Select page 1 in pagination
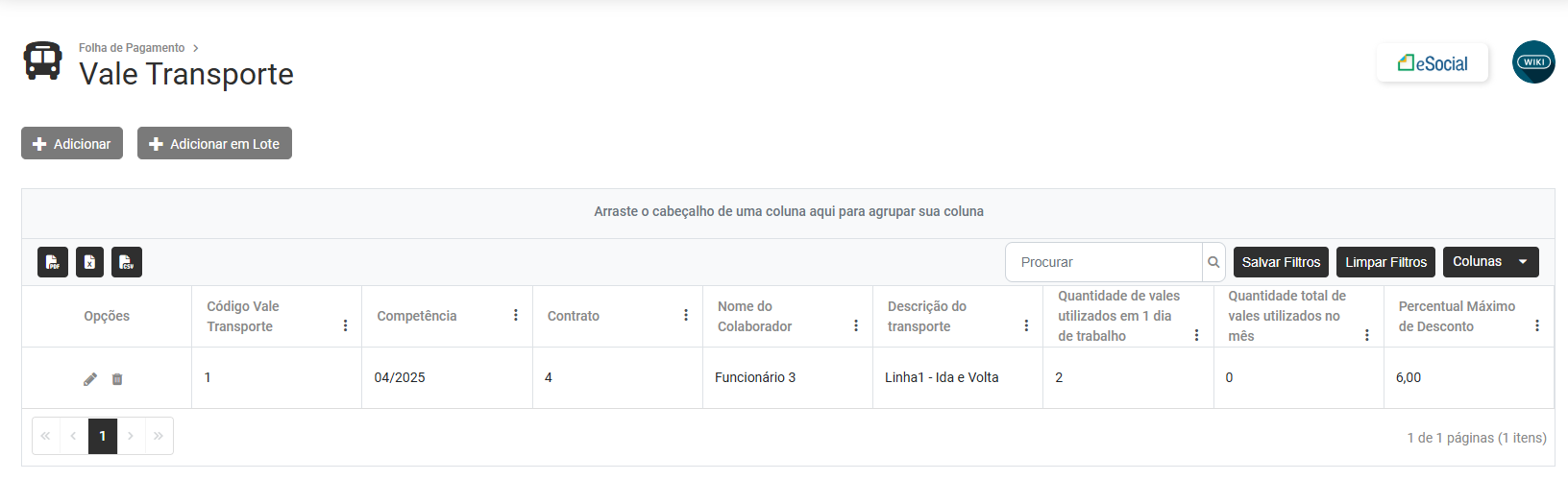 (103, 436)
